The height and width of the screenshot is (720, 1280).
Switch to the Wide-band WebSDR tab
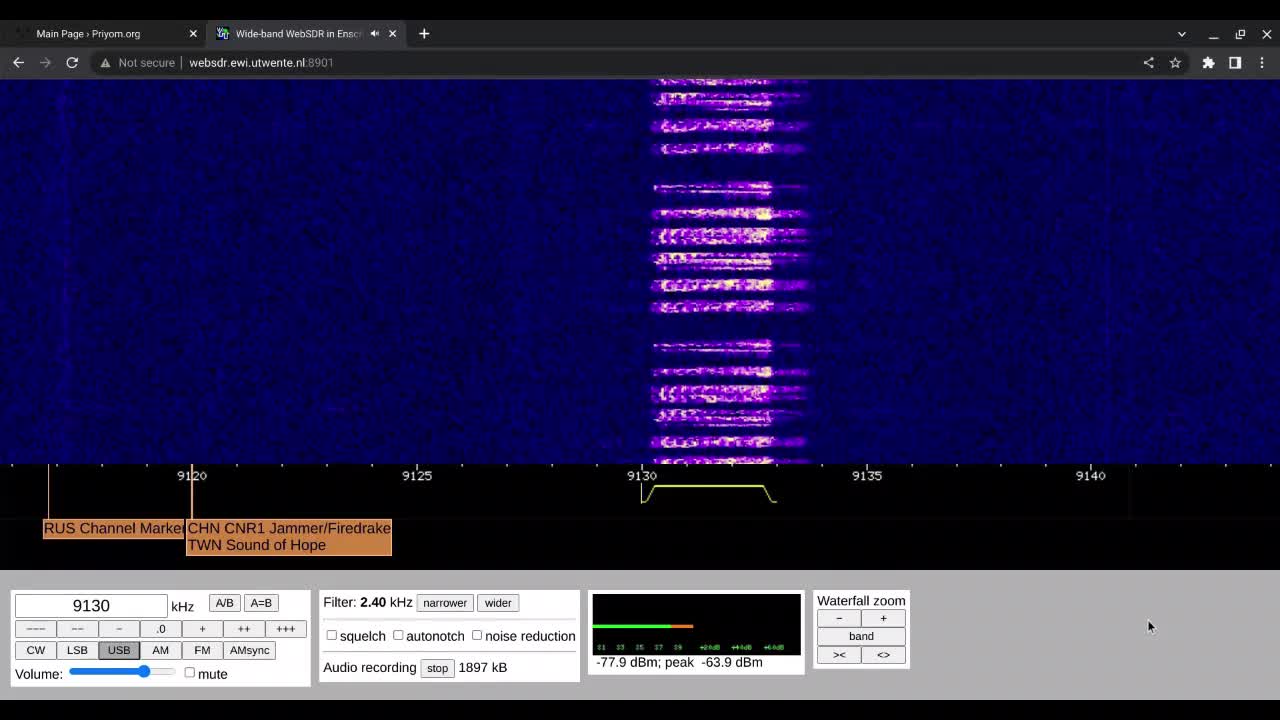[x=305, y=33]
